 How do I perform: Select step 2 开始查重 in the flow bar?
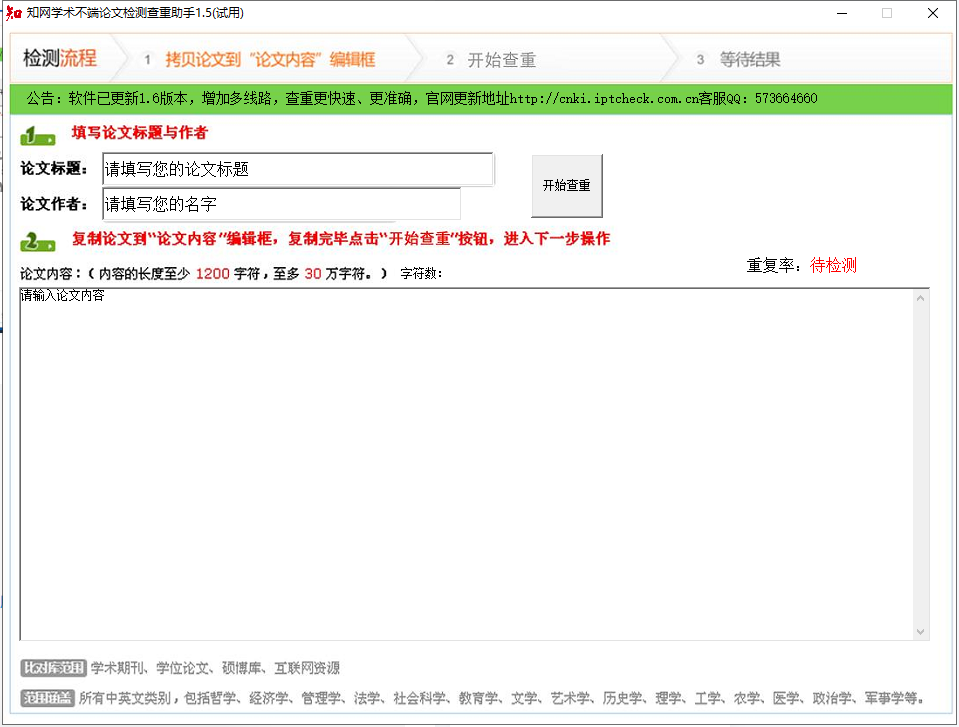pos(491,60)
